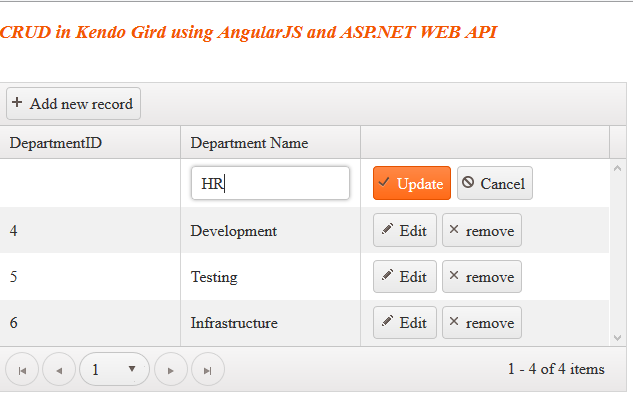
Task: Click remove X for Infrastructure row
Action: pyautogui.click(x=454, y=323)
